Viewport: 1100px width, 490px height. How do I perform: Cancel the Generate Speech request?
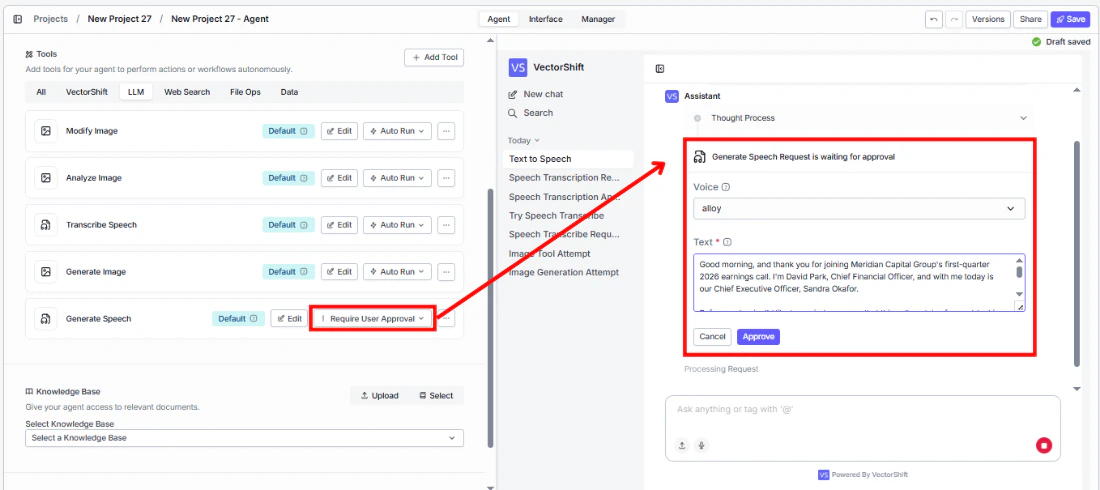click(x=712, y=337)
